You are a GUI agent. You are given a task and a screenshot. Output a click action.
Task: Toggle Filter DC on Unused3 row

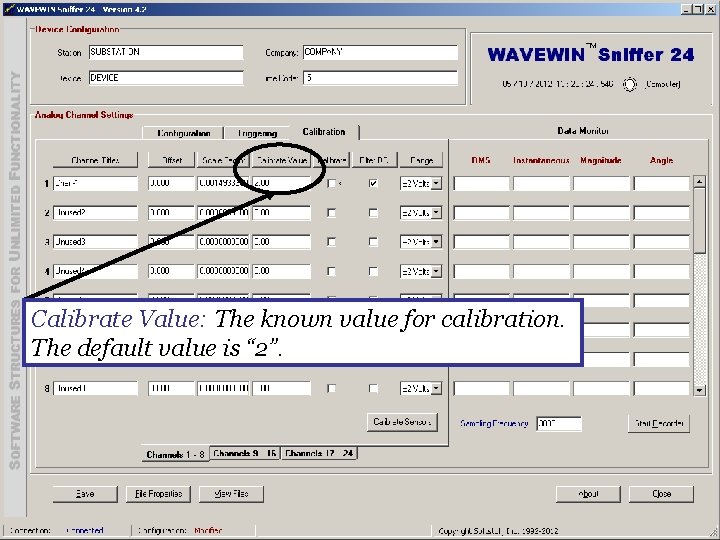click(x=373, y=242)
